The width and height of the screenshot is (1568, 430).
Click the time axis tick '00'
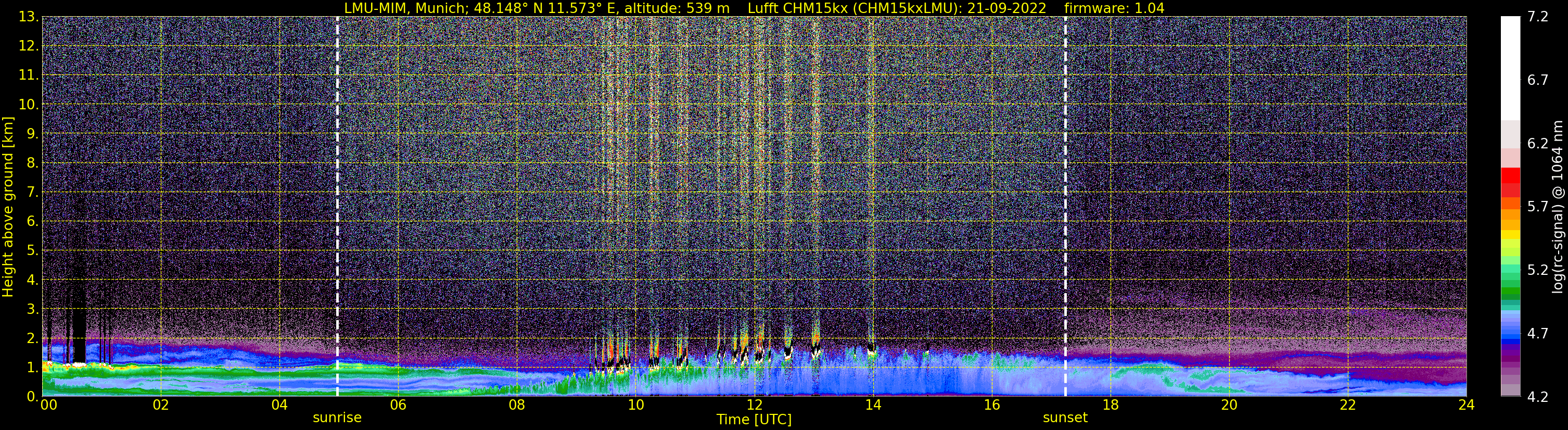click(x=49, y=406)
